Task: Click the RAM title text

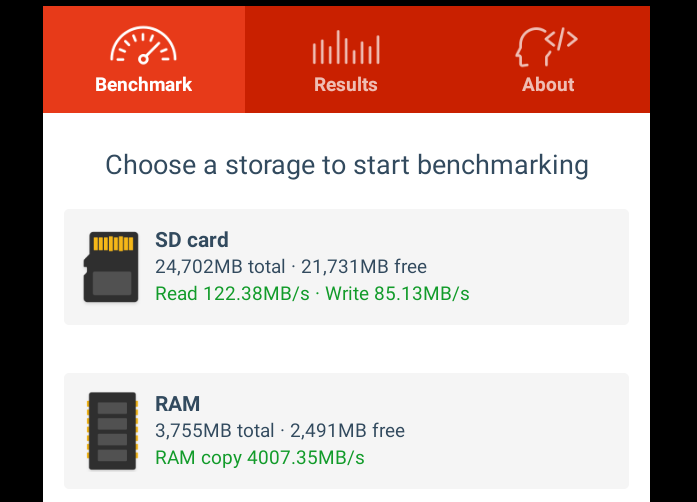Action: [x=177, y=404]
